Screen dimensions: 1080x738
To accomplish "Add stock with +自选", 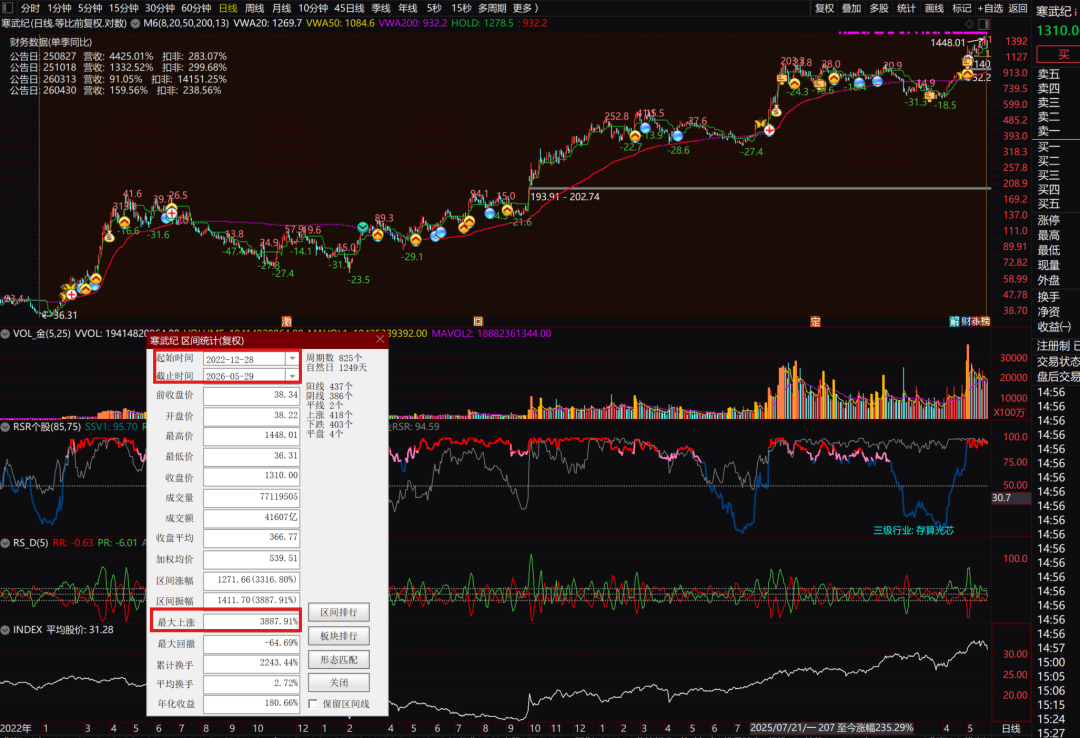I will [x=990, y=8].
